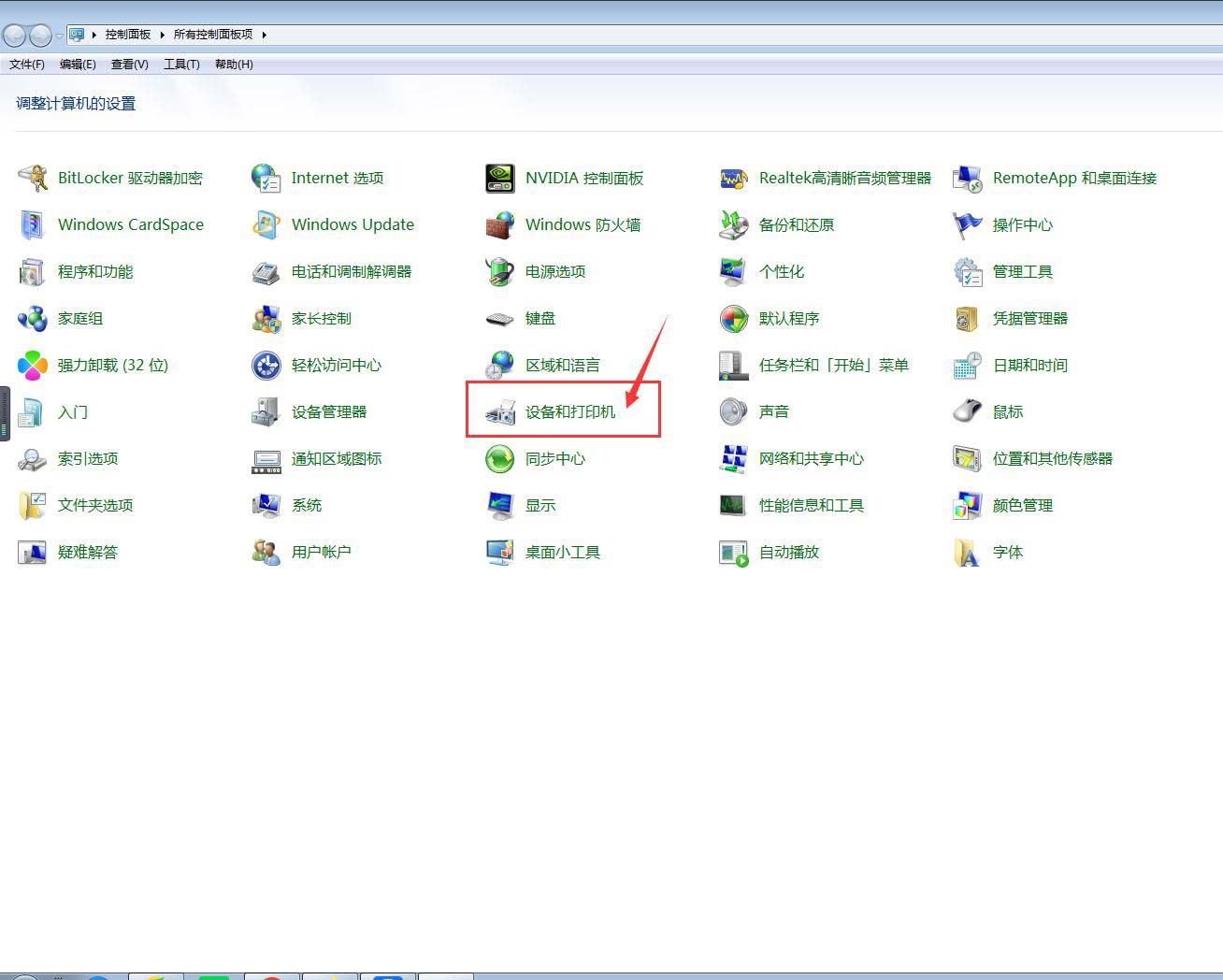The image size is (1223, 980).
Task: Click the Forward navigation button
Action: tap(40, 36)
